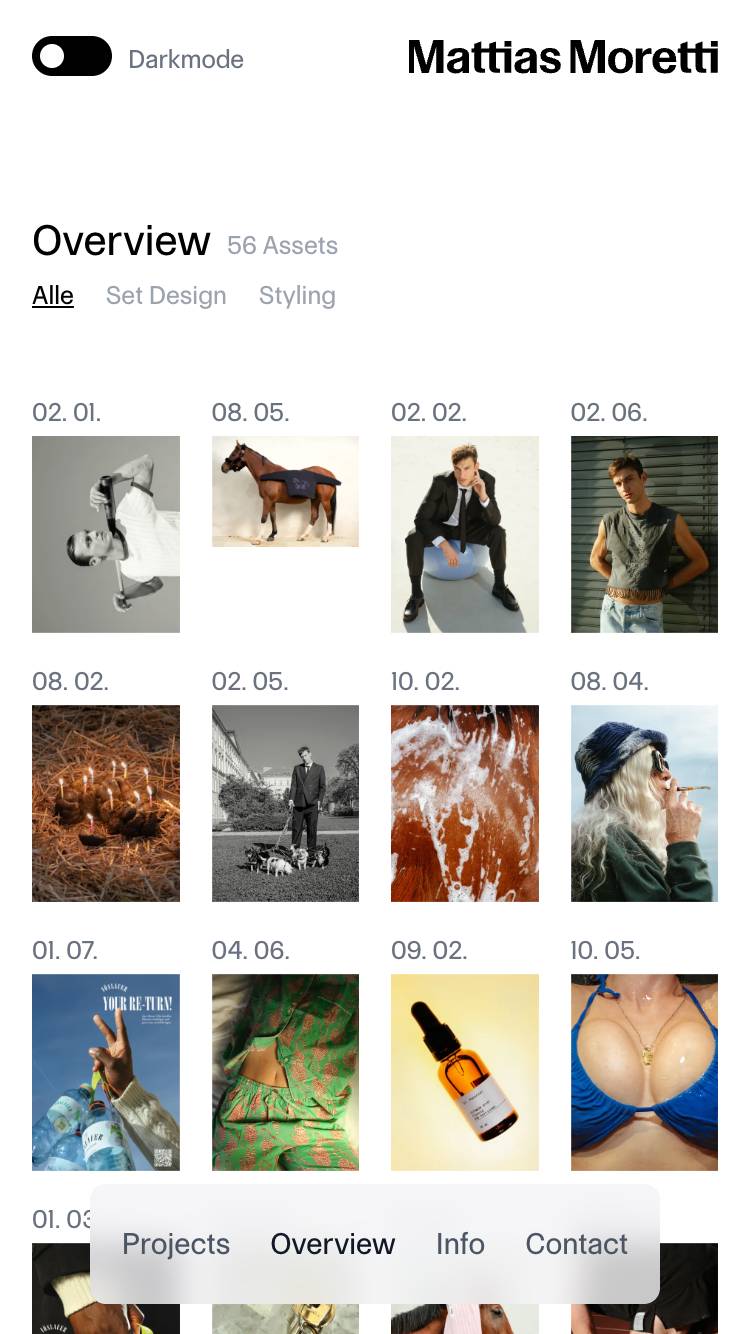The width and height of the screenshot is (750, 1334).
Task: Open the horse coat close-up 10. 02.
Action: (x=465, y=803)
